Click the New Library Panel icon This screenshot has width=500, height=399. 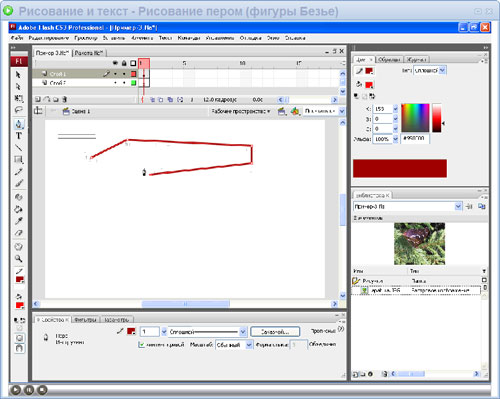tap(482, 206)
